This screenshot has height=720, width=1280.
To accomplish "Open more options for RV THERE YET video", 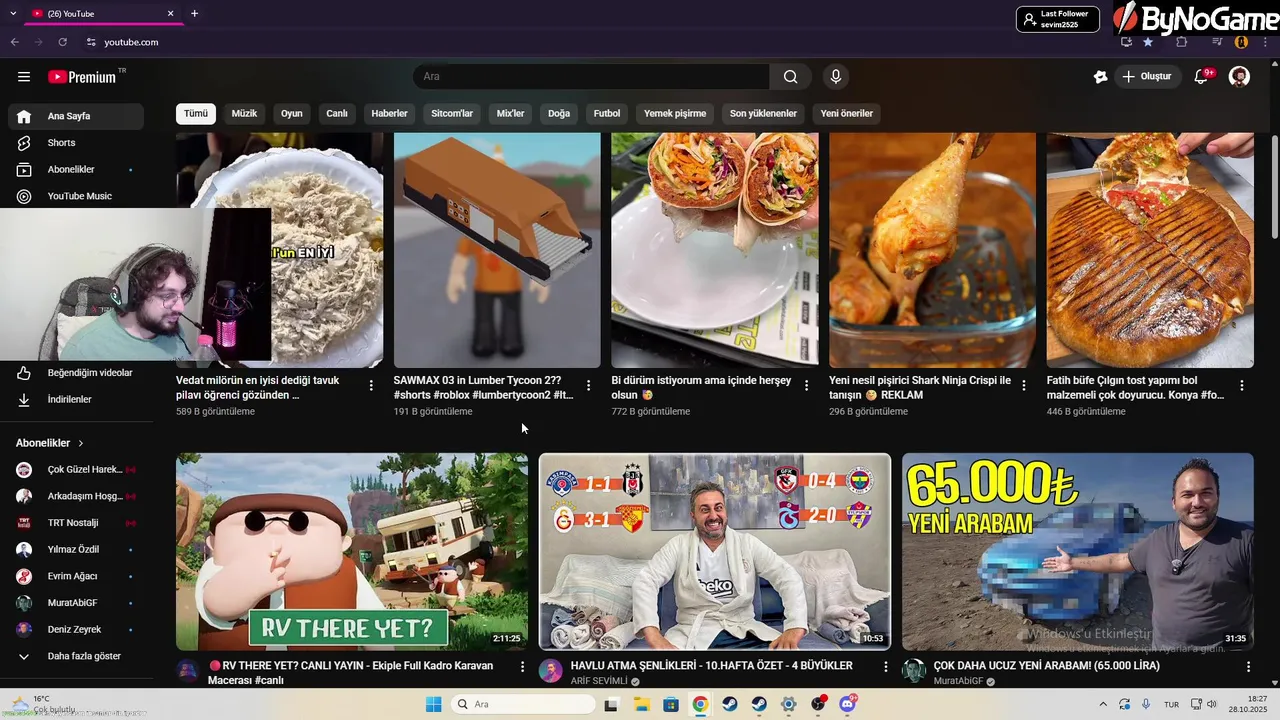I will click(x=522, y=666).
